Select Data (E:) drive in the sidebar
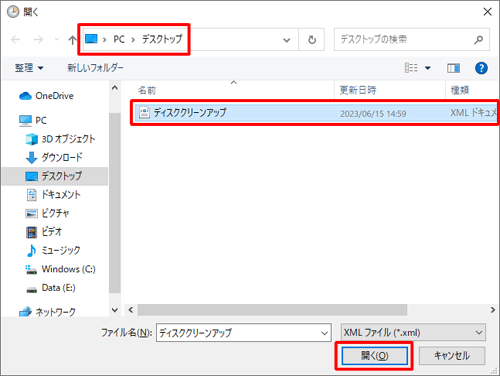This screenshot has height=376, width=500. [x=51, y=288]
